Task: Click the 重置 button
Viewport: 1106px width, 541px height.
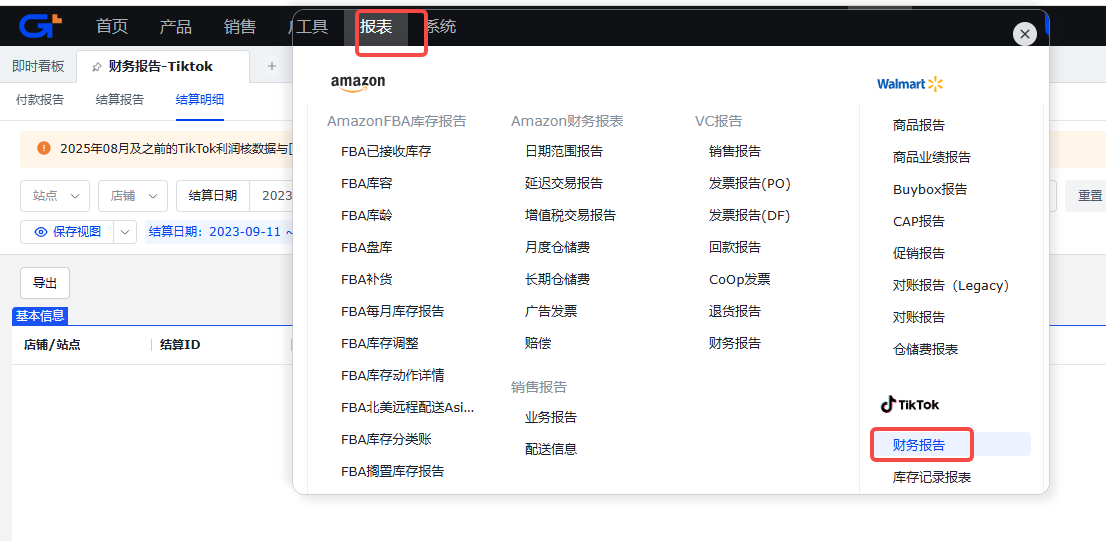Action: point(1089,195)
